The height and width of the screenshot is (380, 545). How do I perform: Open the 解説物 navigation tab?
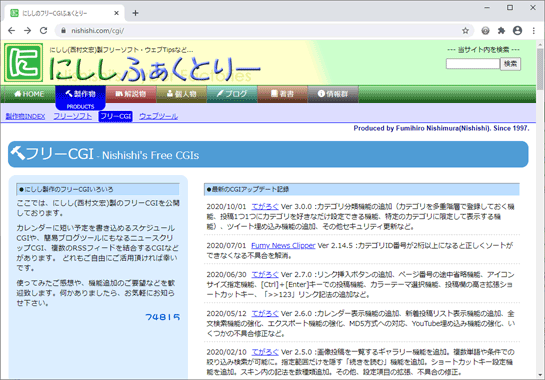coord(131,94)
